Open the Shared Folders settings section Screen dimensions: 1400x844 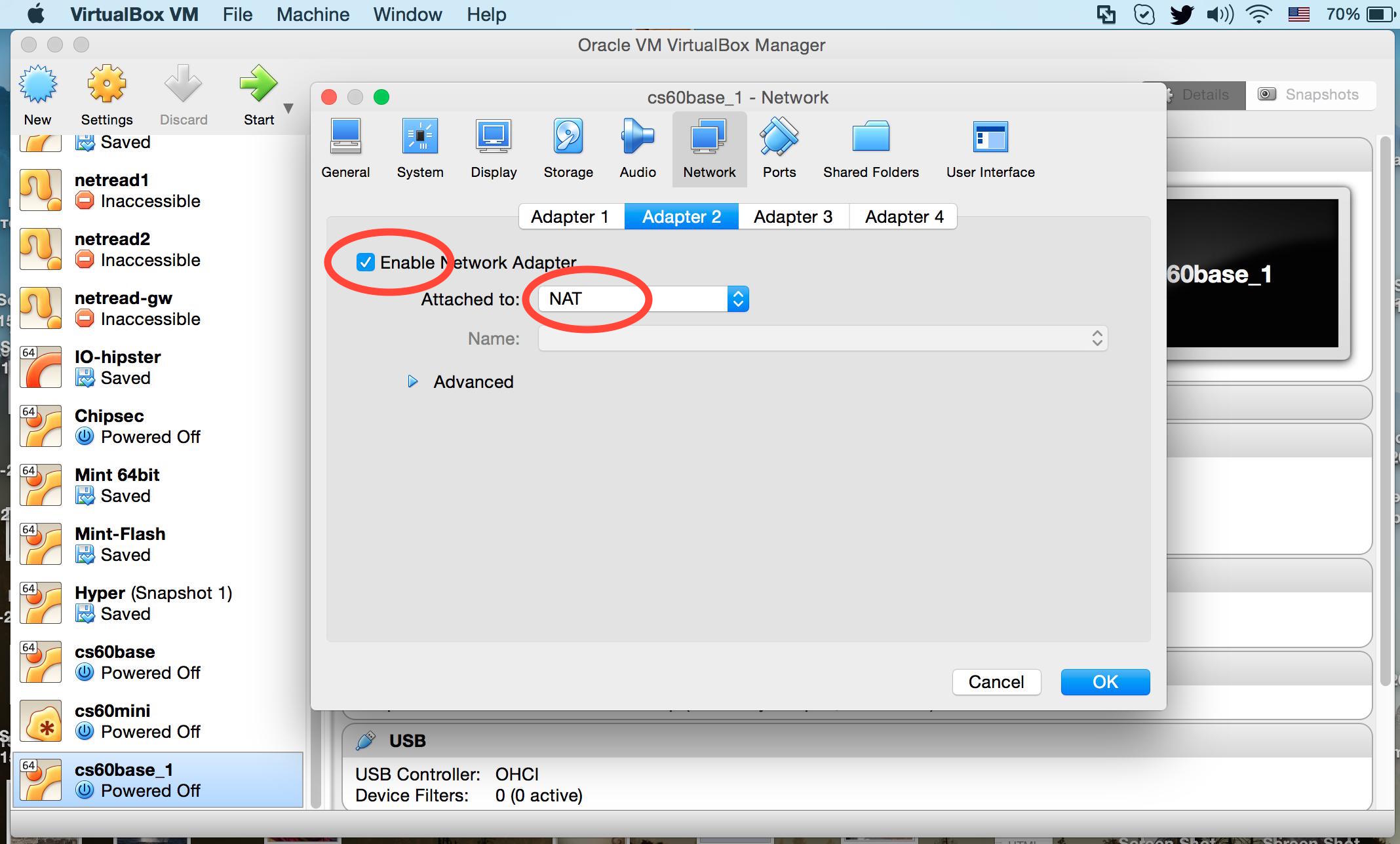pos(871,149)
